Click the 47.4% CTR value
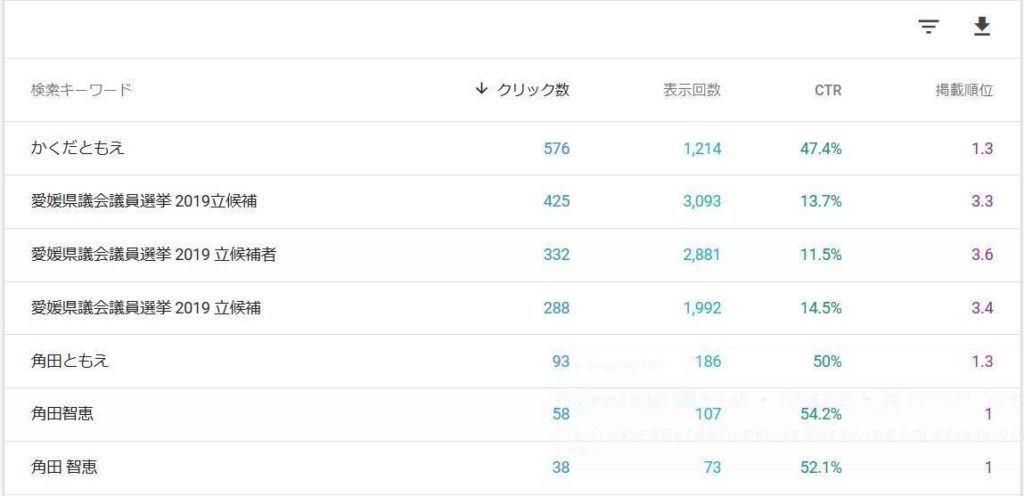The image size is (1024, 496). [x=821, y=149]
